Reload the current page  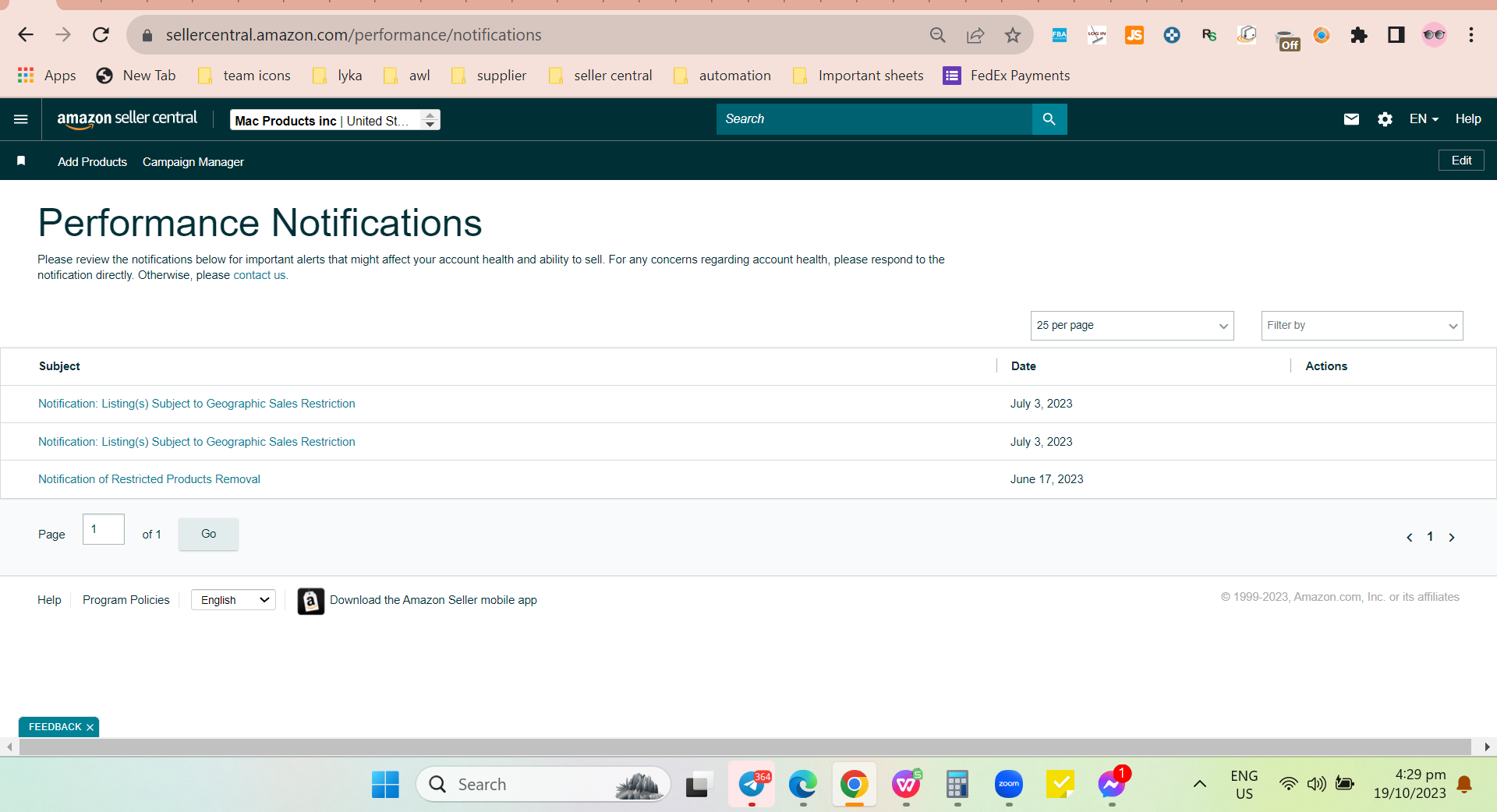(101, 35)
